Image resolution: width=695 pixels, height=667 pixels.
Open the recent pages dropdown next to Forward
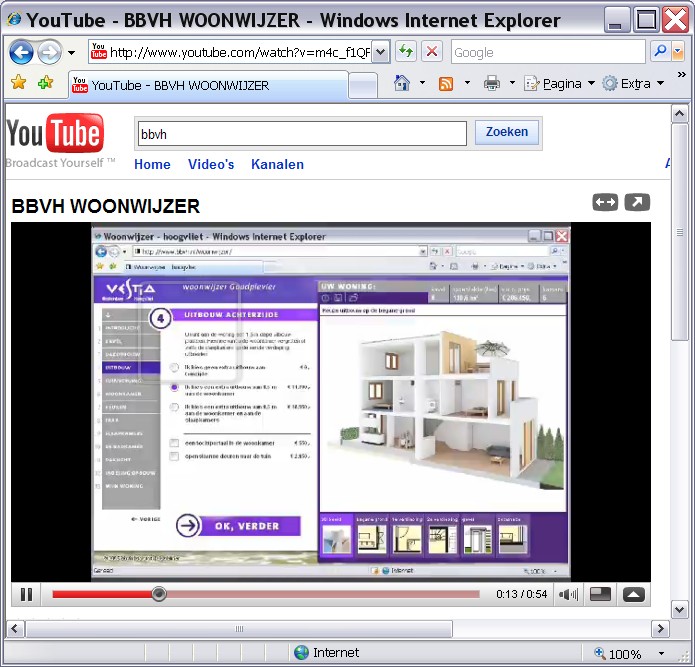[71, 53]
